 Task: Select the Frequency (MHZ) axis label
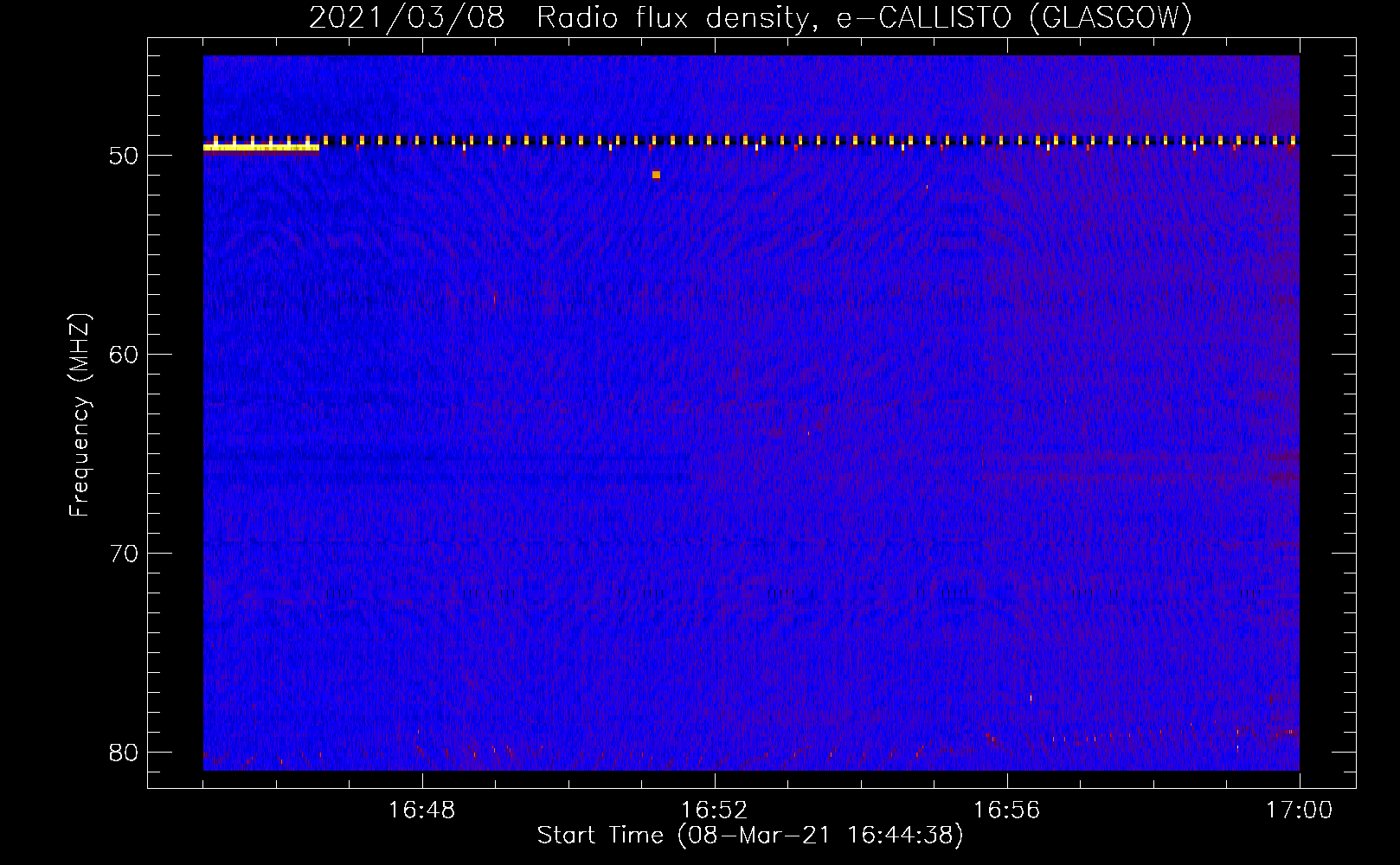coord(80,415)
